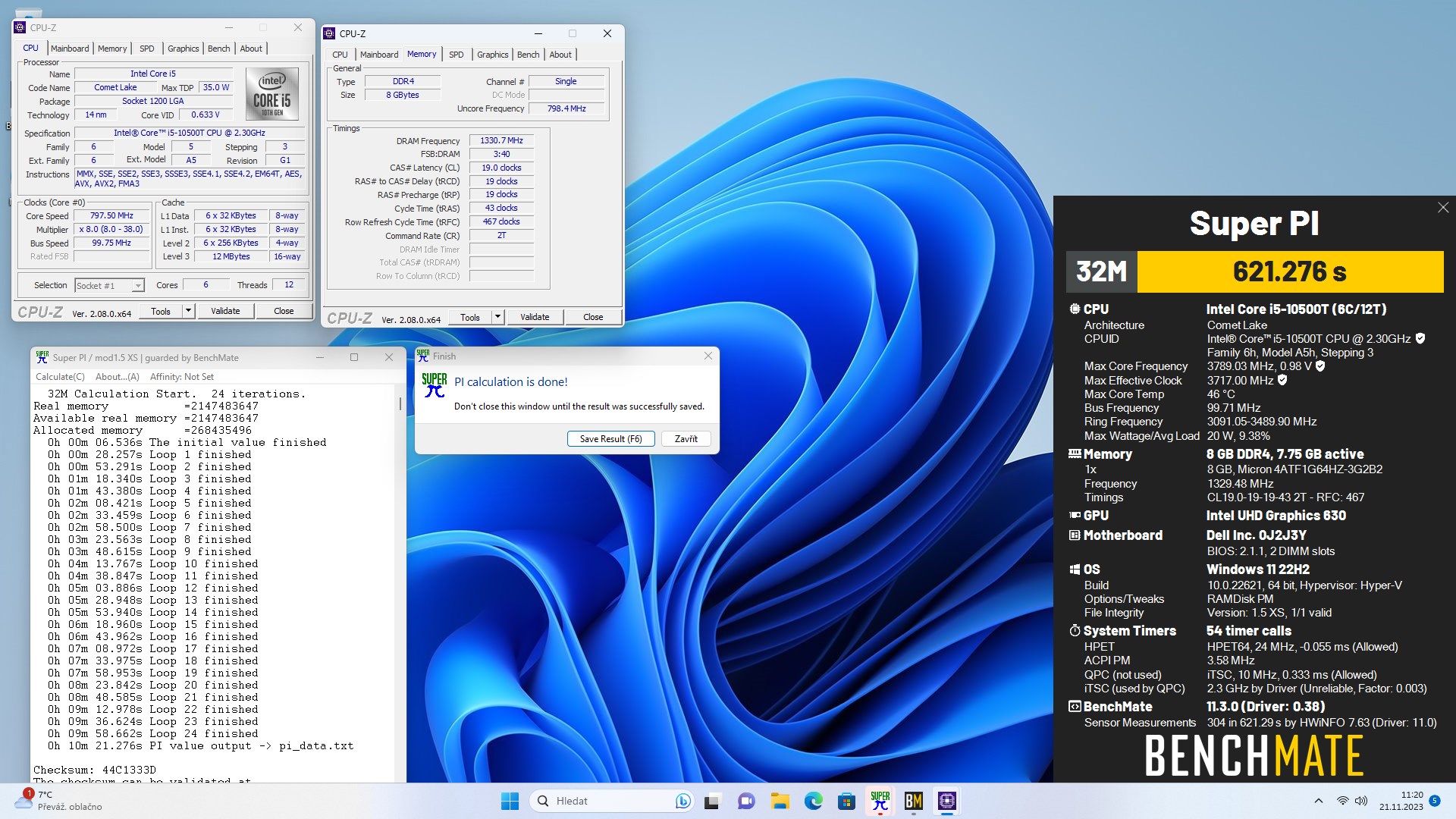This screenshot has height=819, width=1456.
Task: Switch to Super PI taskbar icon
Action: 880,801
